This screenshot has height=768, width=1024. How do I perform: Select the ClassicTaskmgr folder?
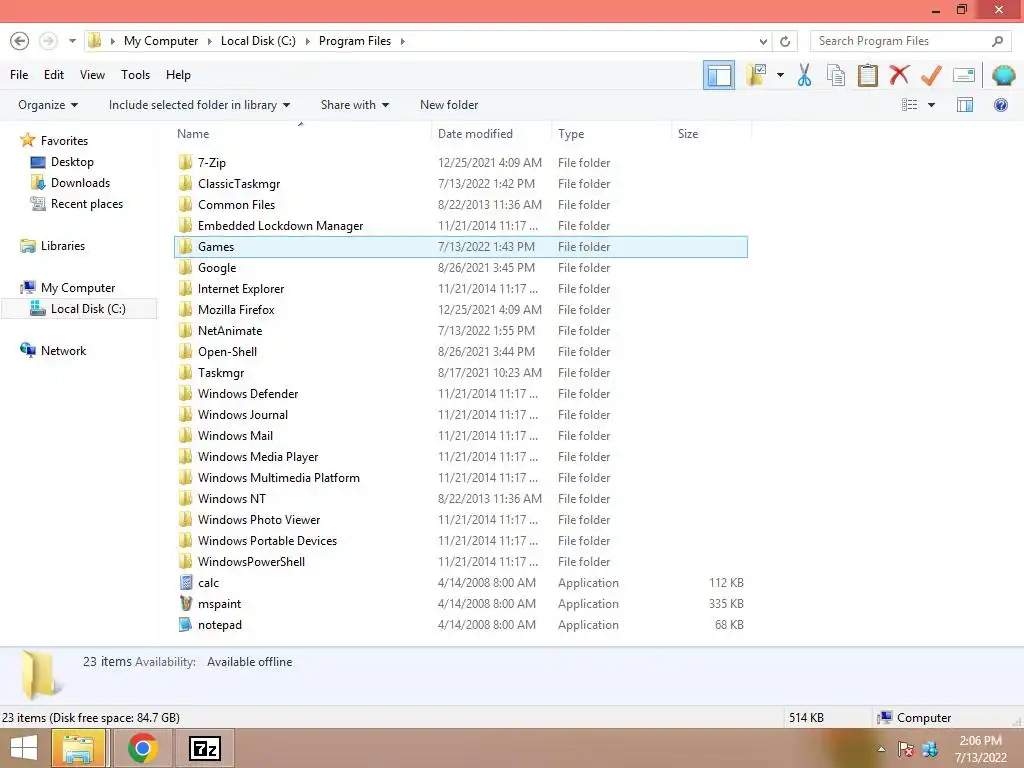pyautogui.click(x=461, y=184)
